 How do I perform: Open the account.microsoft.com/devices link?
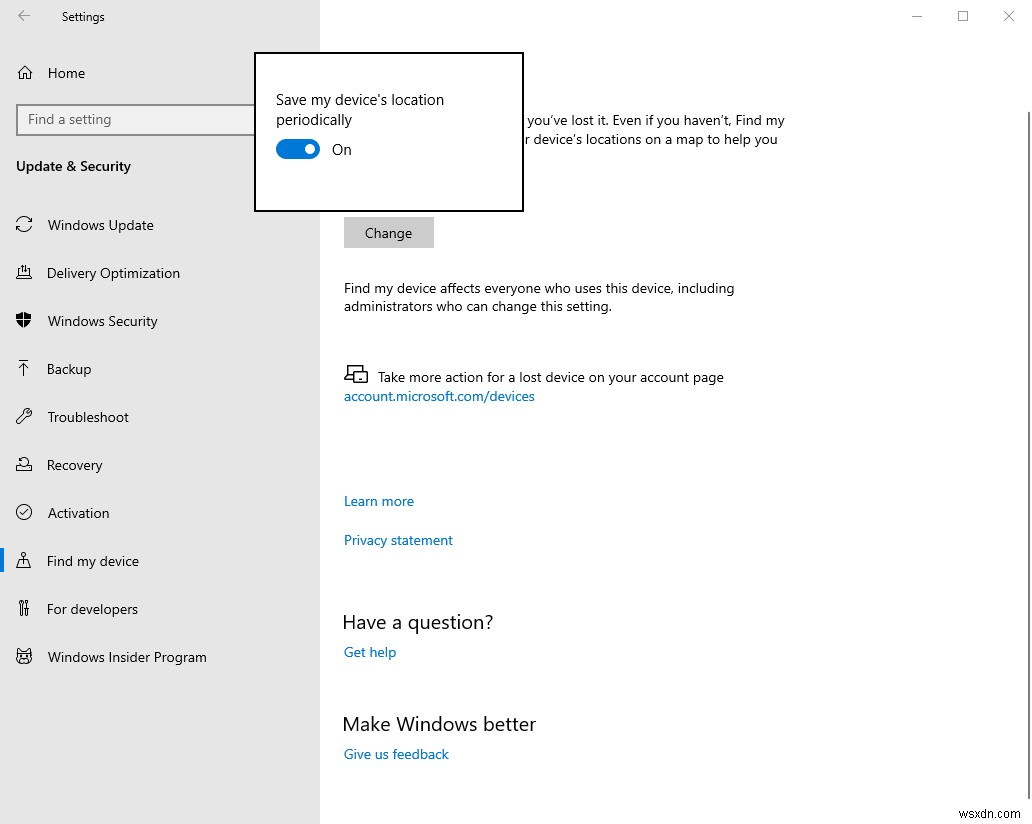coord(439,396)
